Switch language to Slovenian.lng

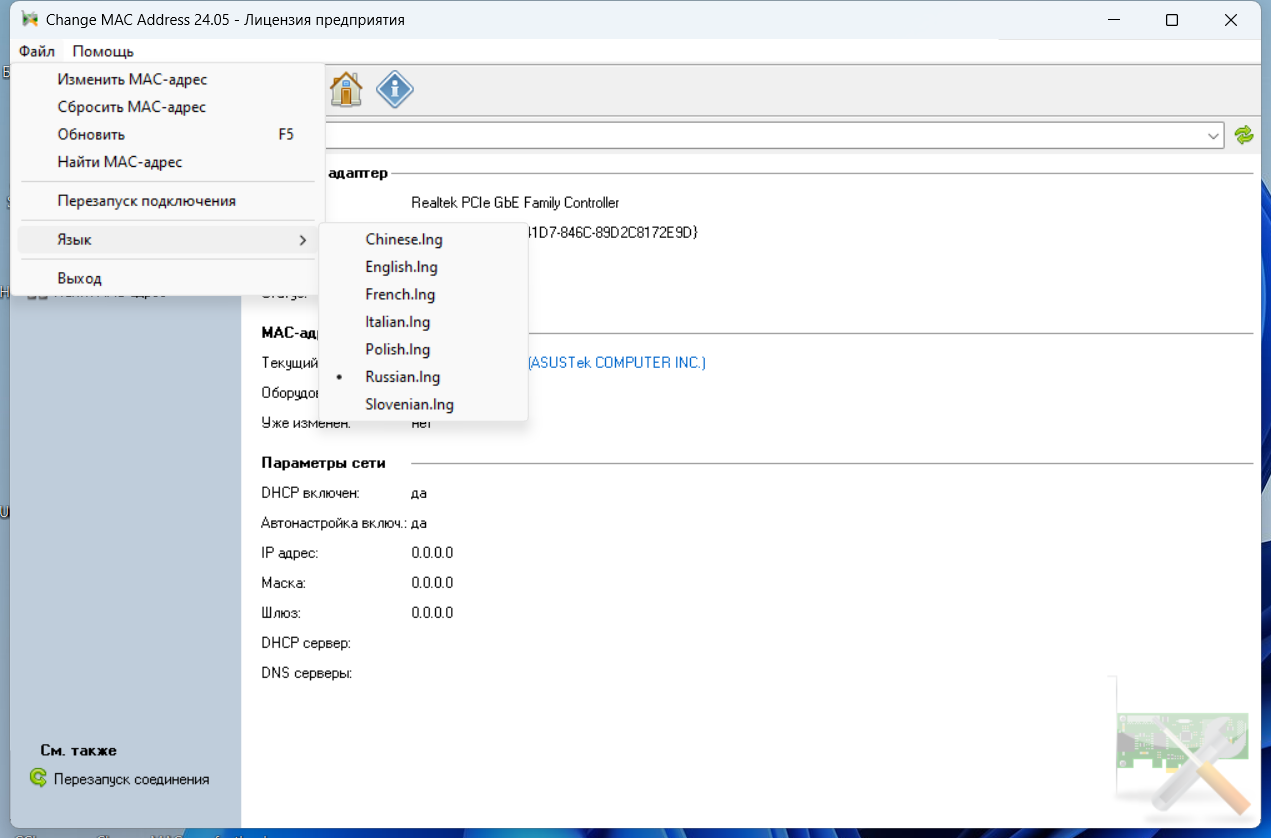click(x=423, y=404)
